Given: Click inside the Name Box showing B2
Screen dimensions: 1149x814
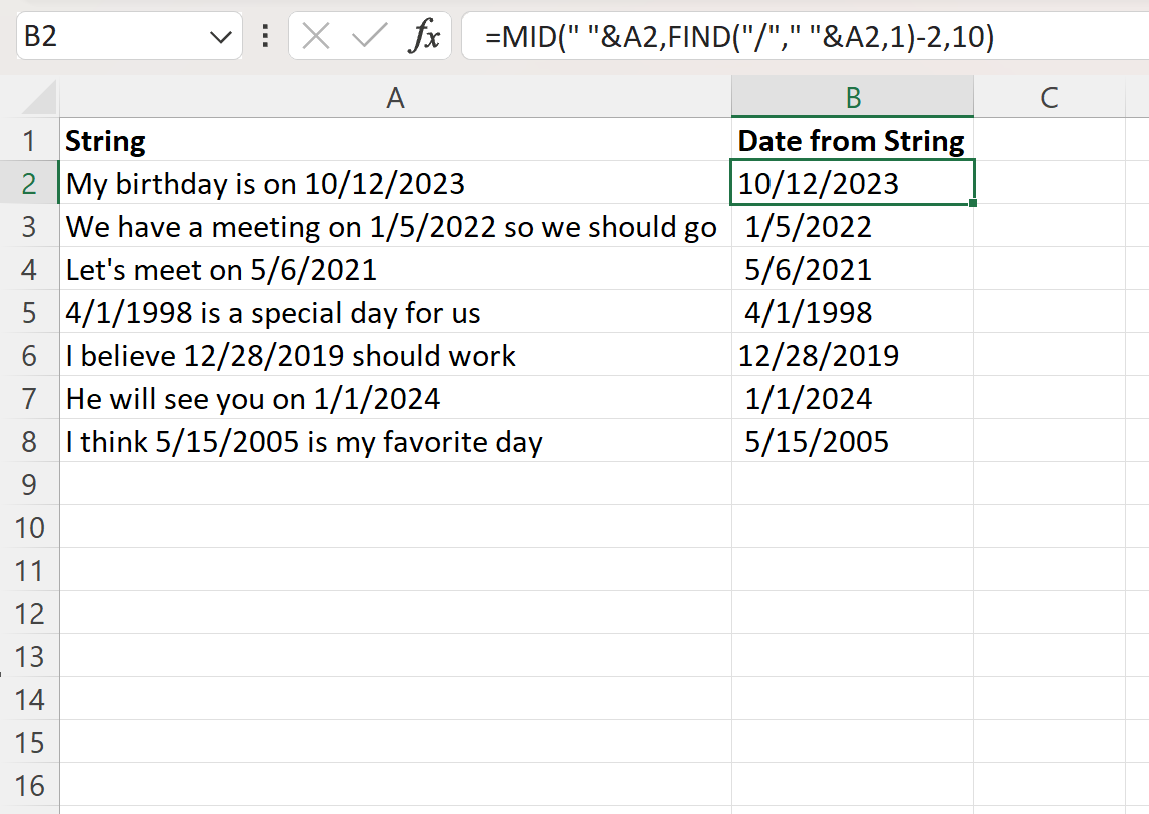Looking at the screenshot, I should [x=110, y=35].
